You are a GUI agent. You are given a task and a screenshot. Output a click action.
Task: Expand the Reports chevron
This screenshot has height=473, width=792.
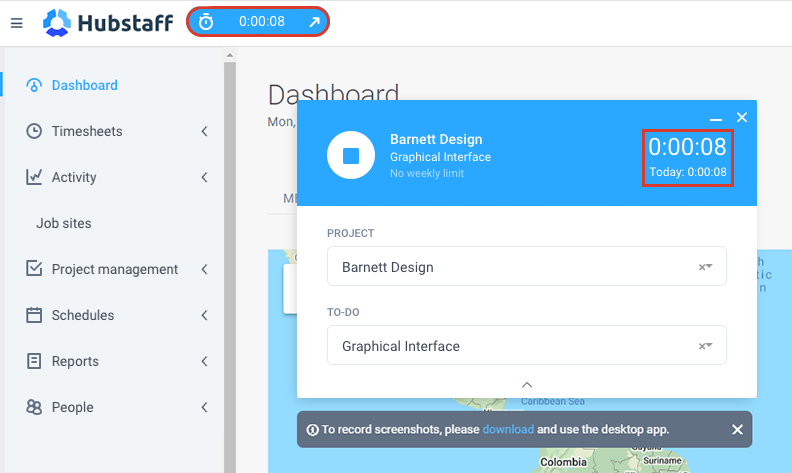[204, 361]
